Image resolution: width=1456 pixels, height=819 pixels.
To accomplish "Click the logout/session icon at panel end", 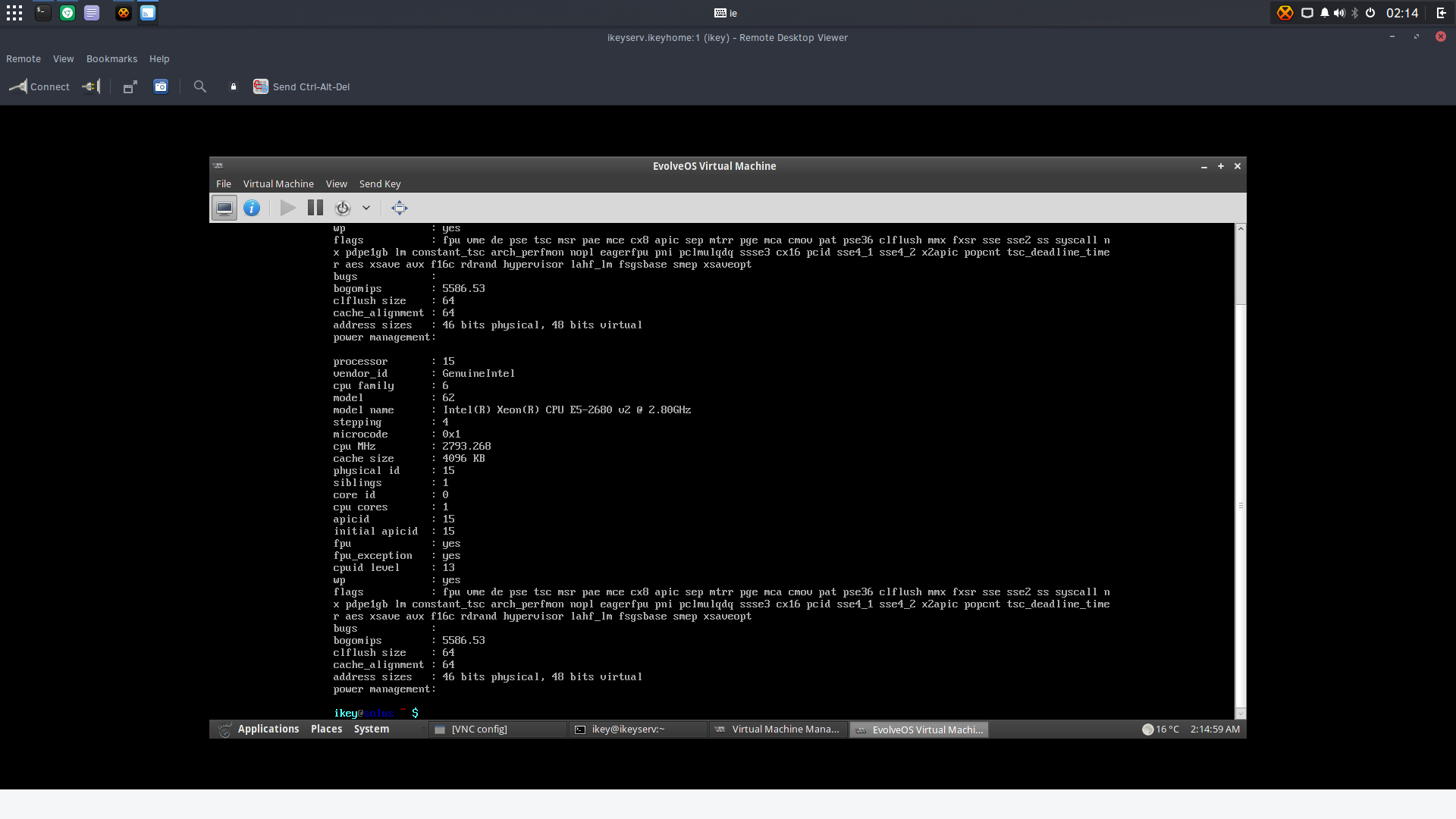I will (1442, 13).
